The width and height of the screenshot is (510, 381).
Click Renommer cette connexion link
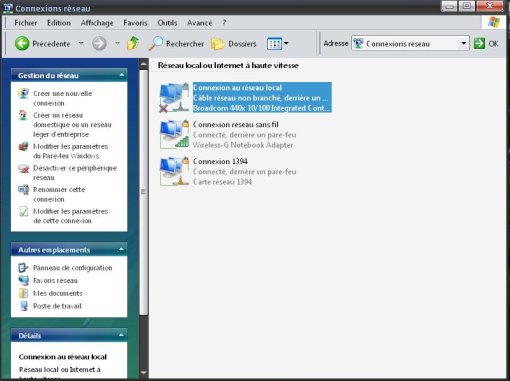[59, 194]
